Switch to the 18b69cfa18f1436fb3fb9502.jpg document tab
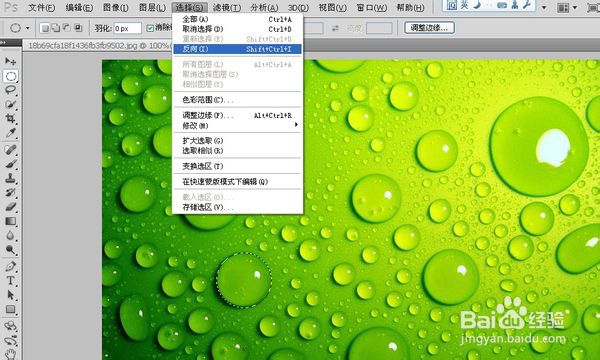 (99, 46)
